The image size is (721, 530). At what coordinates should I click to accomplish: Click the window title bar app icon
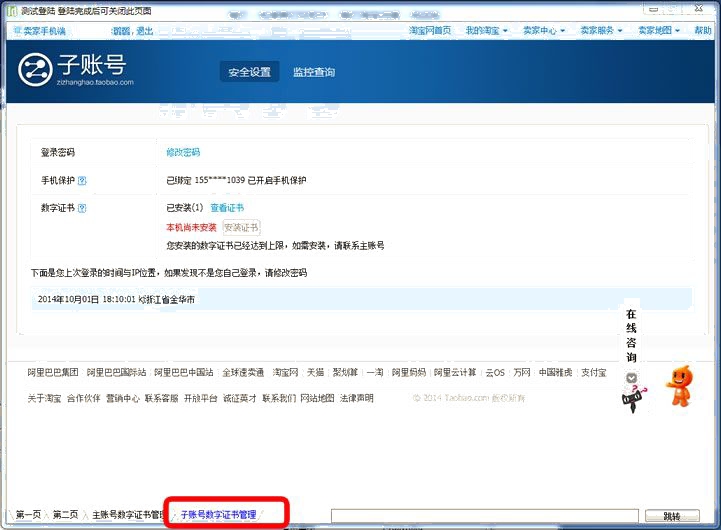11,9
